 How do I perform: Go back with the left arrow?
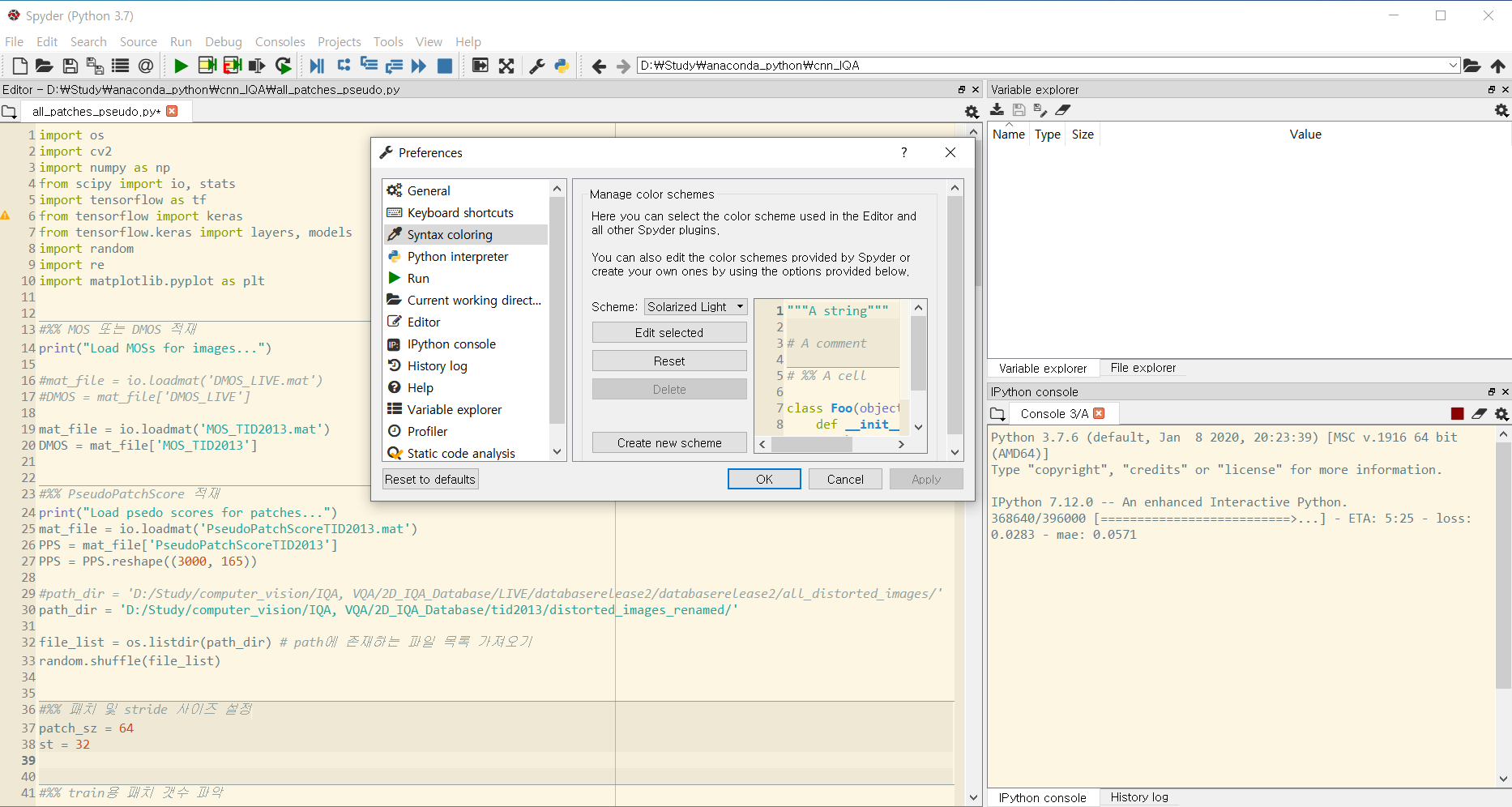point(599,66)
